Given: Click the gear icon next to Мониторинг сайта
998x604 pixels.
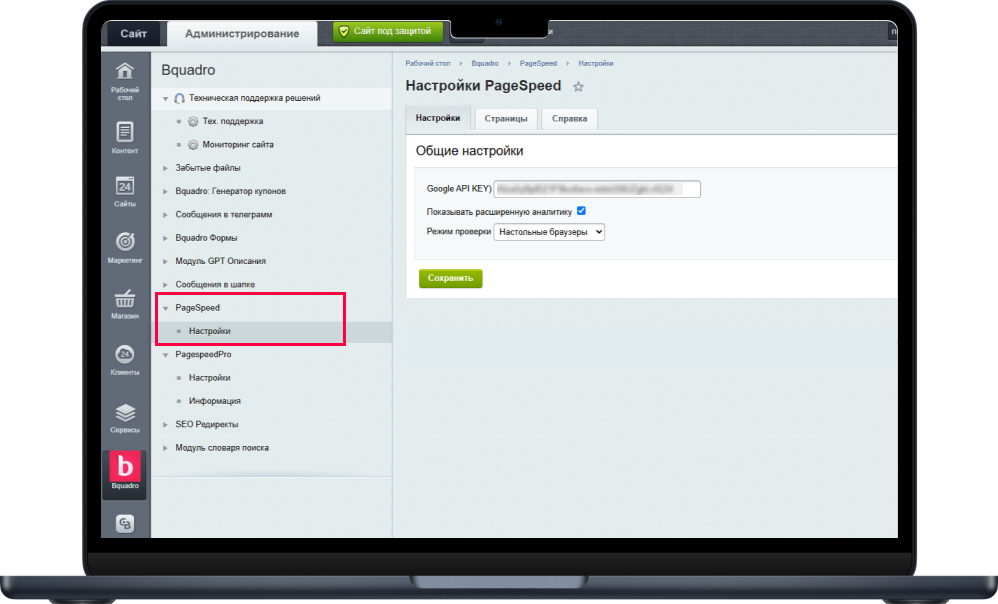Looking at the screenshot, I should (193, 144).
